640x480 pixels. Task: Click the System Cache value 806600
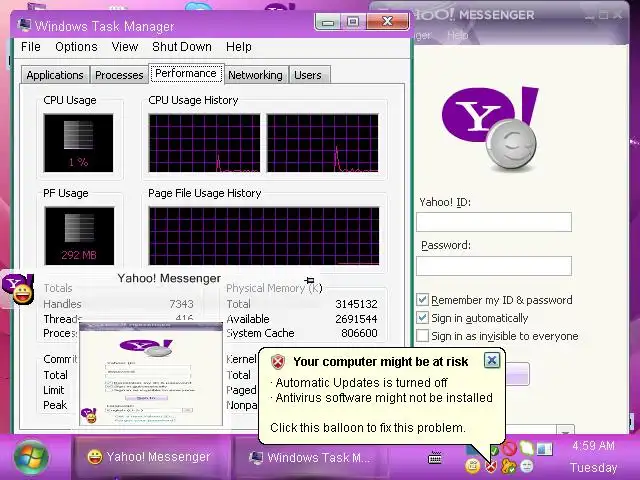click(x=359, y=333)
